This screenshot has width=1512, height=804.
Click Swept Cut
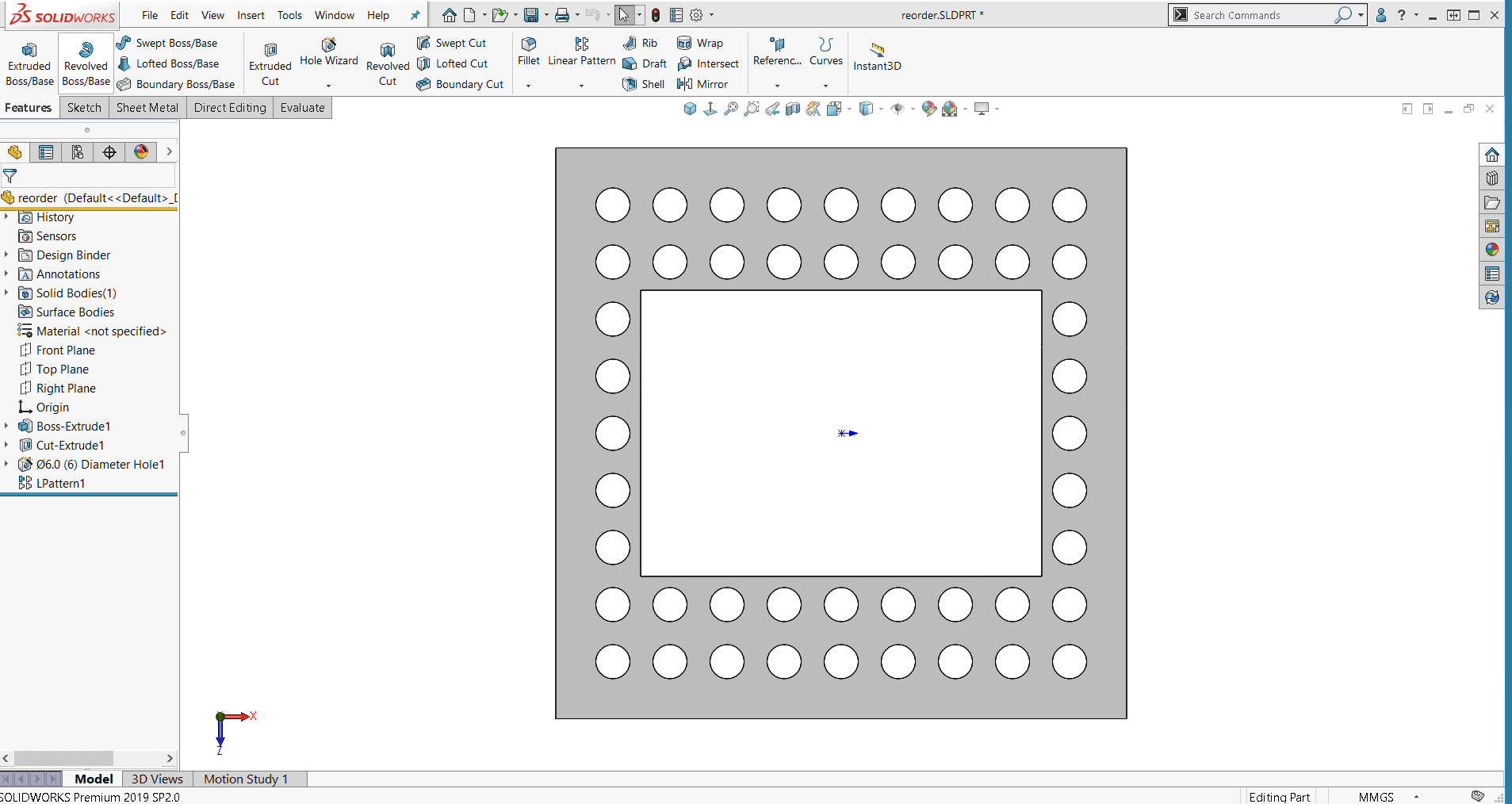[452, 43]
